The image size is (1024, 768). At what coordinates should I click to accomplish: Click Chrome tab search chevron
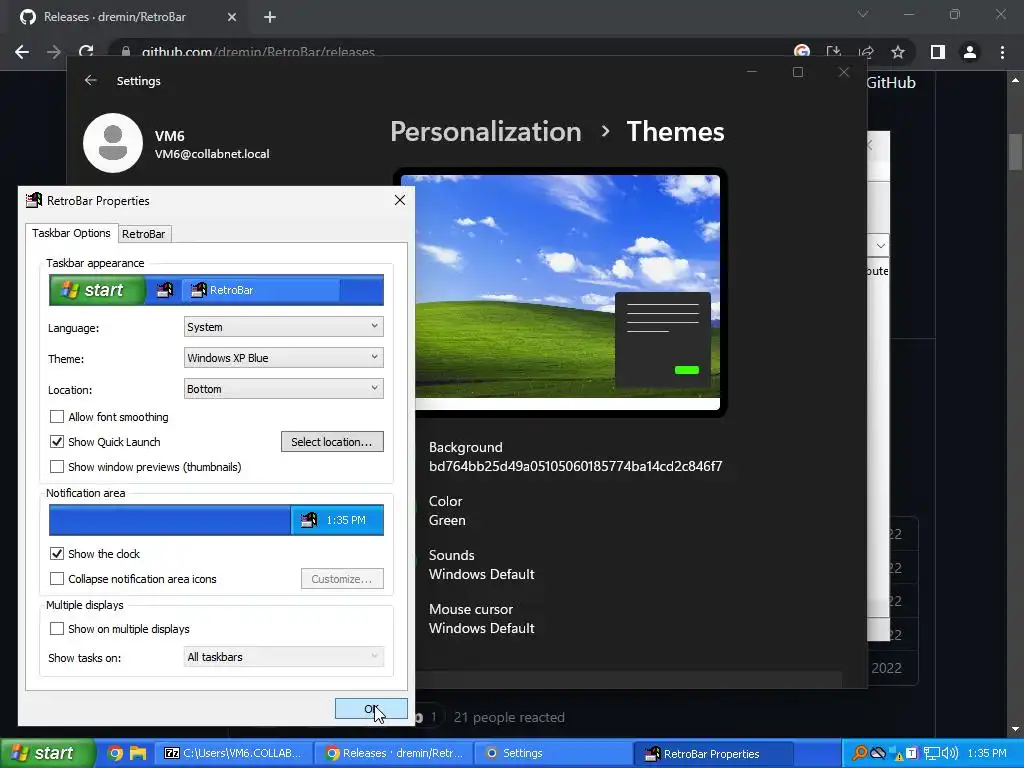(863, 14)
